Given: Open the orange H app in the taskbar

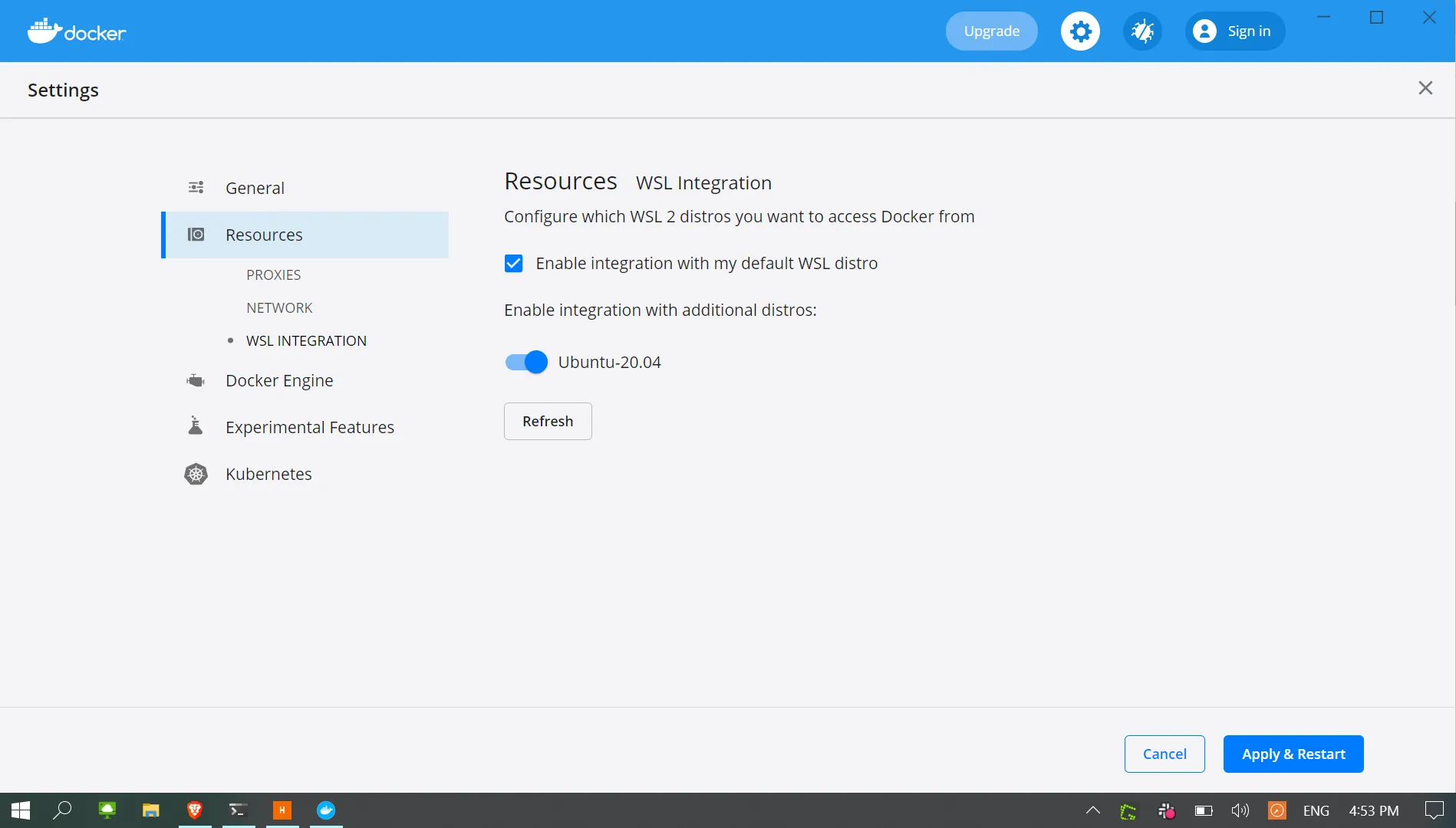Looking at the screenshot, I should click(x=282, y=810).
